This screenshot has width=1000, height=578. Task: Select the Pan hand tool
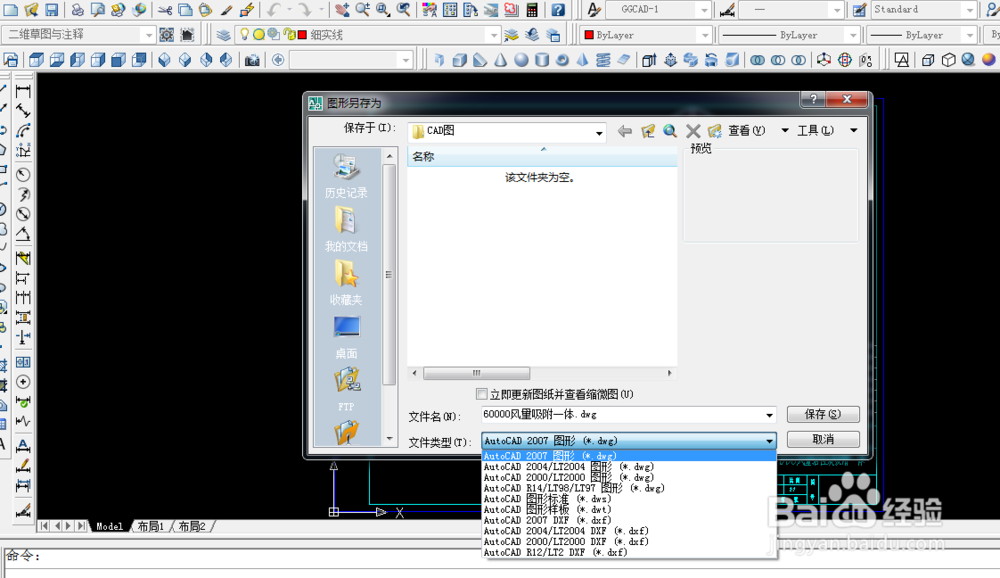[x=342, y=10]
